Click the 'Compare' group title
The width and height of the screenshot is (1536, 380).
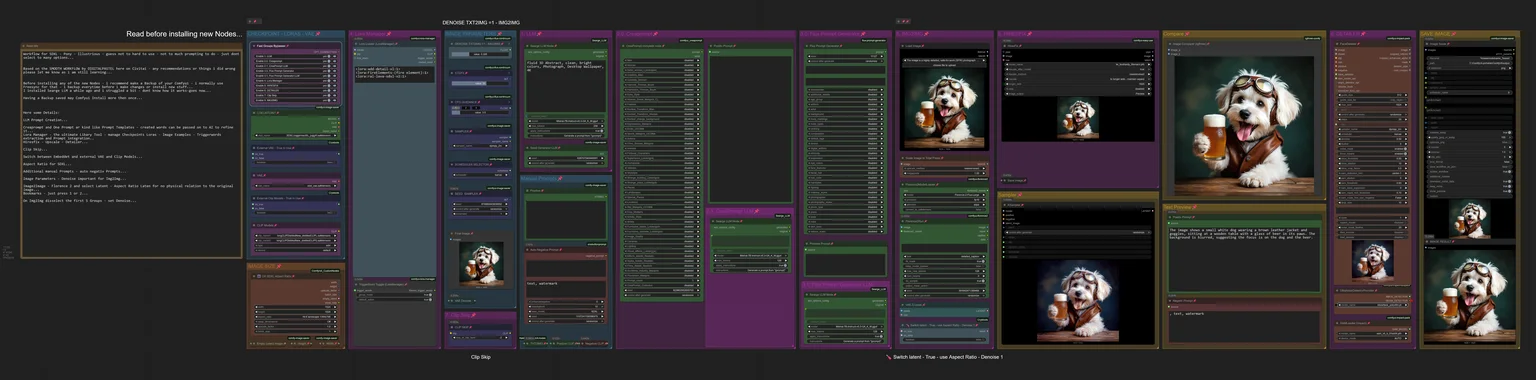pyautogui.click(x=1177, y=34)
